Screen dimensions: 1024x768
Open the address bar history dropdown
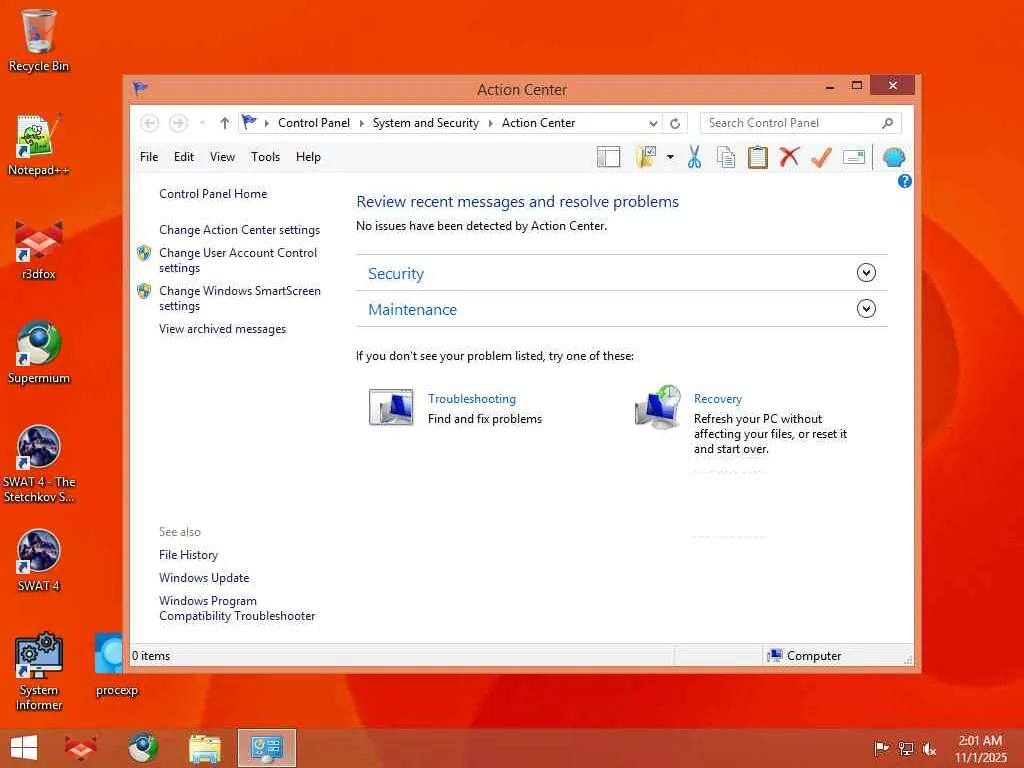click(x=652, y=123)
